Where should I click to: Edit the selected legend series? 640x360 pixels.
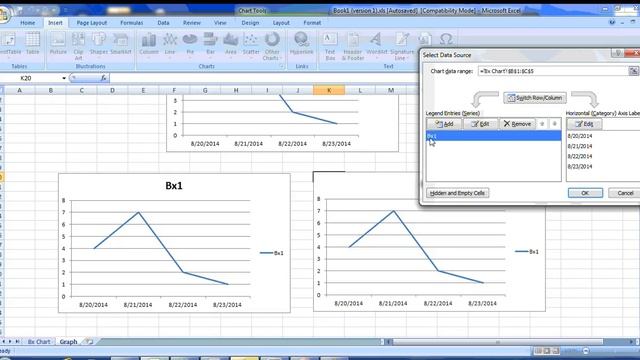coord(480,124)
